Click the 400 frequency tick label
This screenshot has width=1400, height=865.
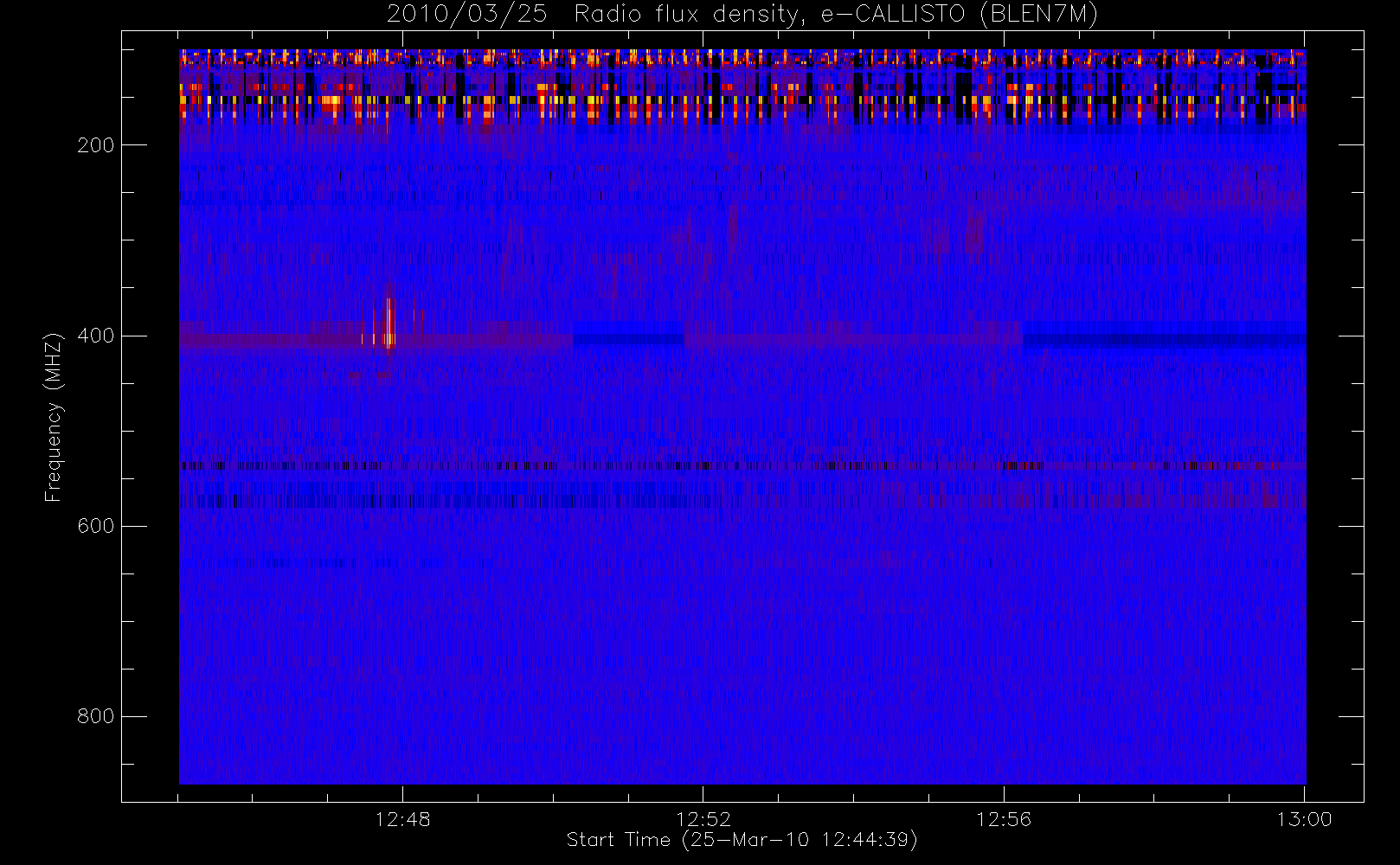pos(96,336)
